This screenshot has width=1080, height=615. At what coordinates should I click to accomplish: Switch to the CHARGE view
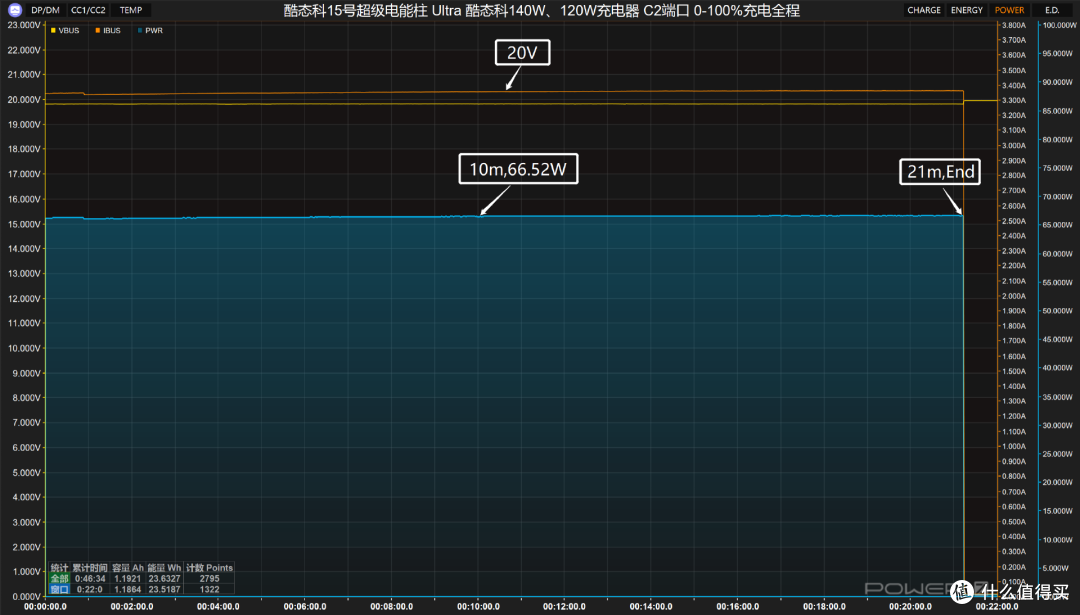coord(924,10)
